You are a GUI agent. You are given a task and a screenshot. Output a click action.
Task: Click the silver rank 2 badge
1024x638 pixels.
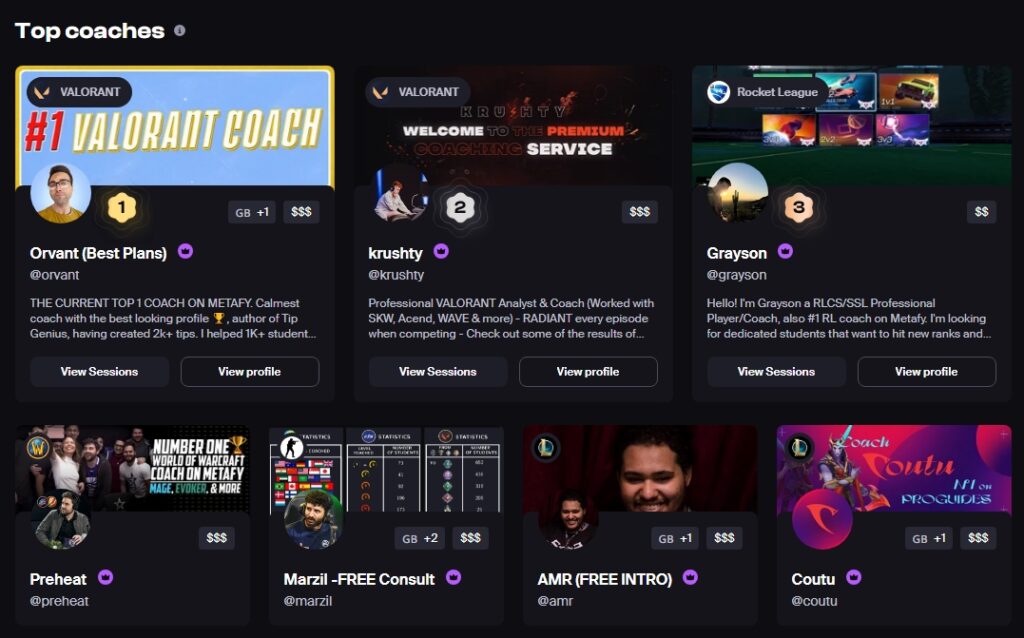(460, 208)
